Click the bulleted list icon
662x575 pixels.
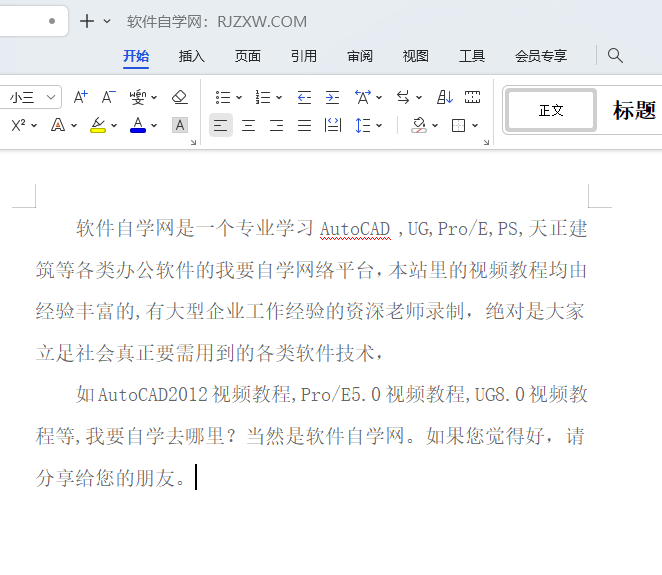pyautogui.click(x=223, y=98)
